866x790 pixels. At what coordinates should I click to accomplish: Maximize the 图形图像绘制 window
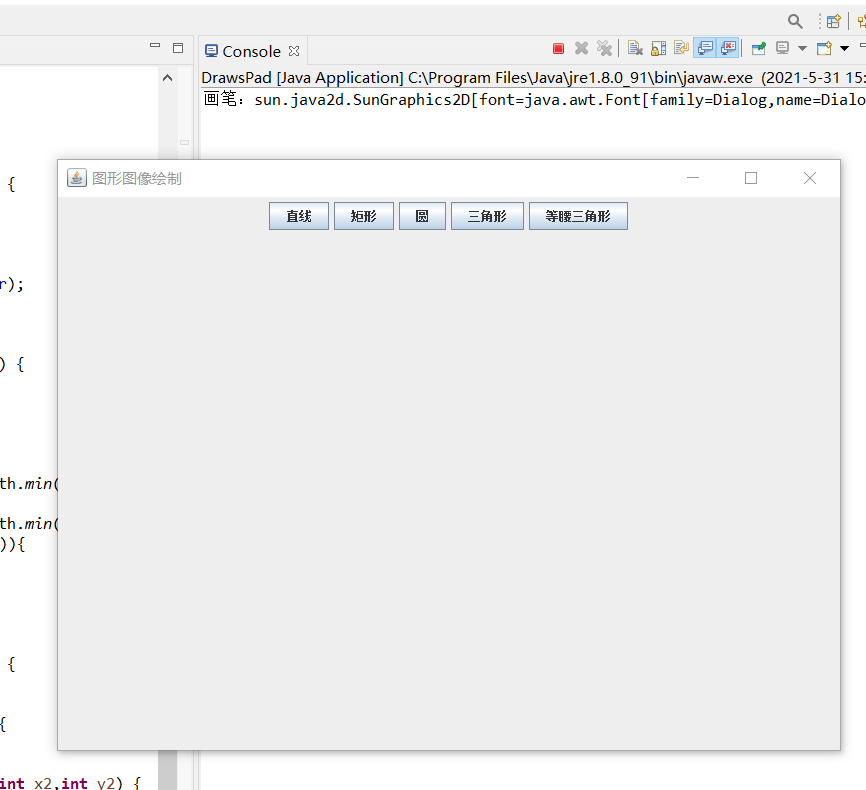[x=751, y=178]
